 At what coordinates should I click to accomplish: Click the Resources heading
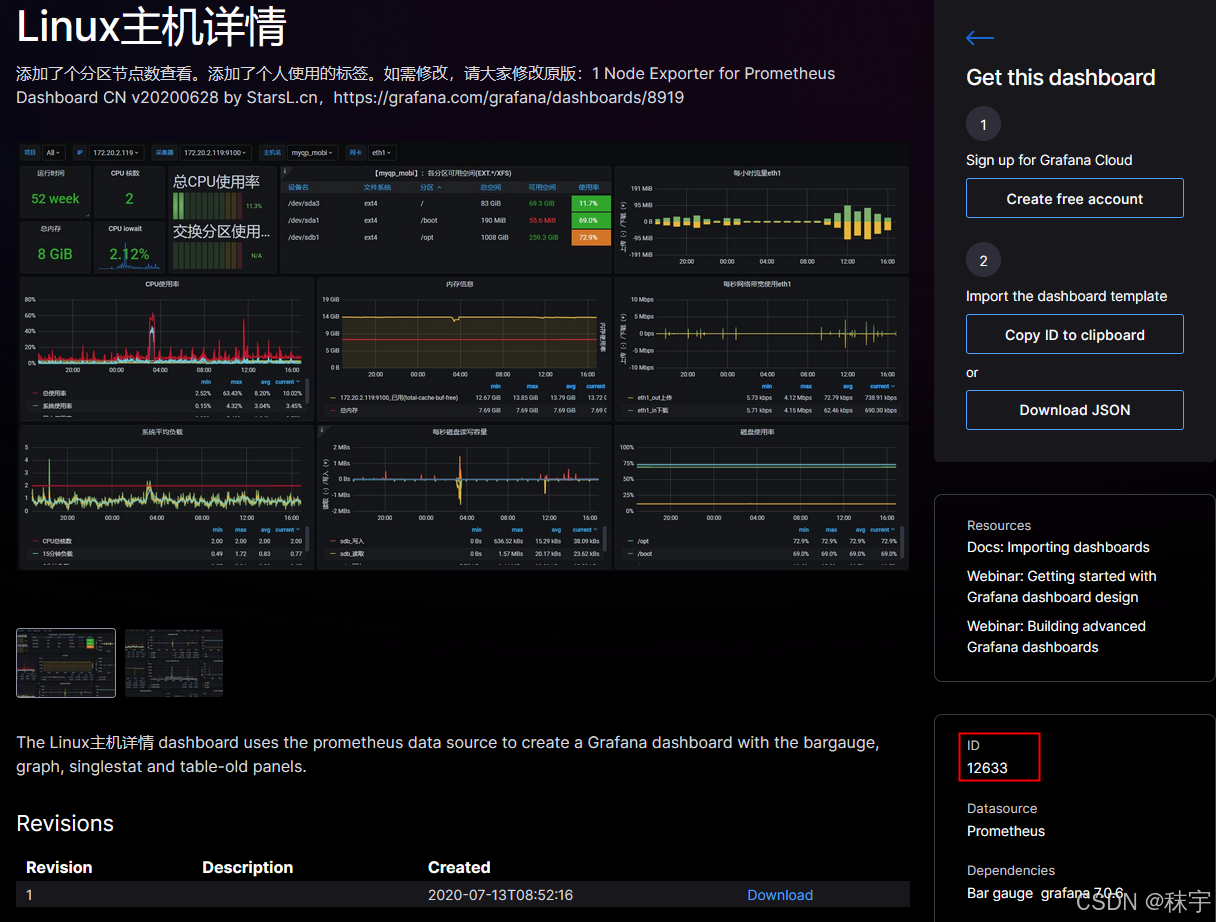[x=999, y=525]
